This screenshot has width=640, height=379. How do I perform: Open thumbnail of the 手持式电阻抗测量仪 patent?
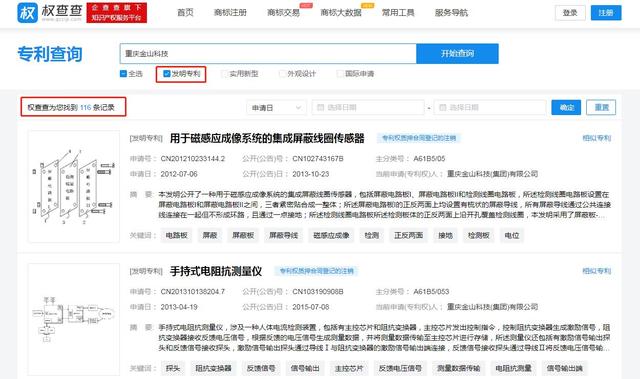coord(74,319)
